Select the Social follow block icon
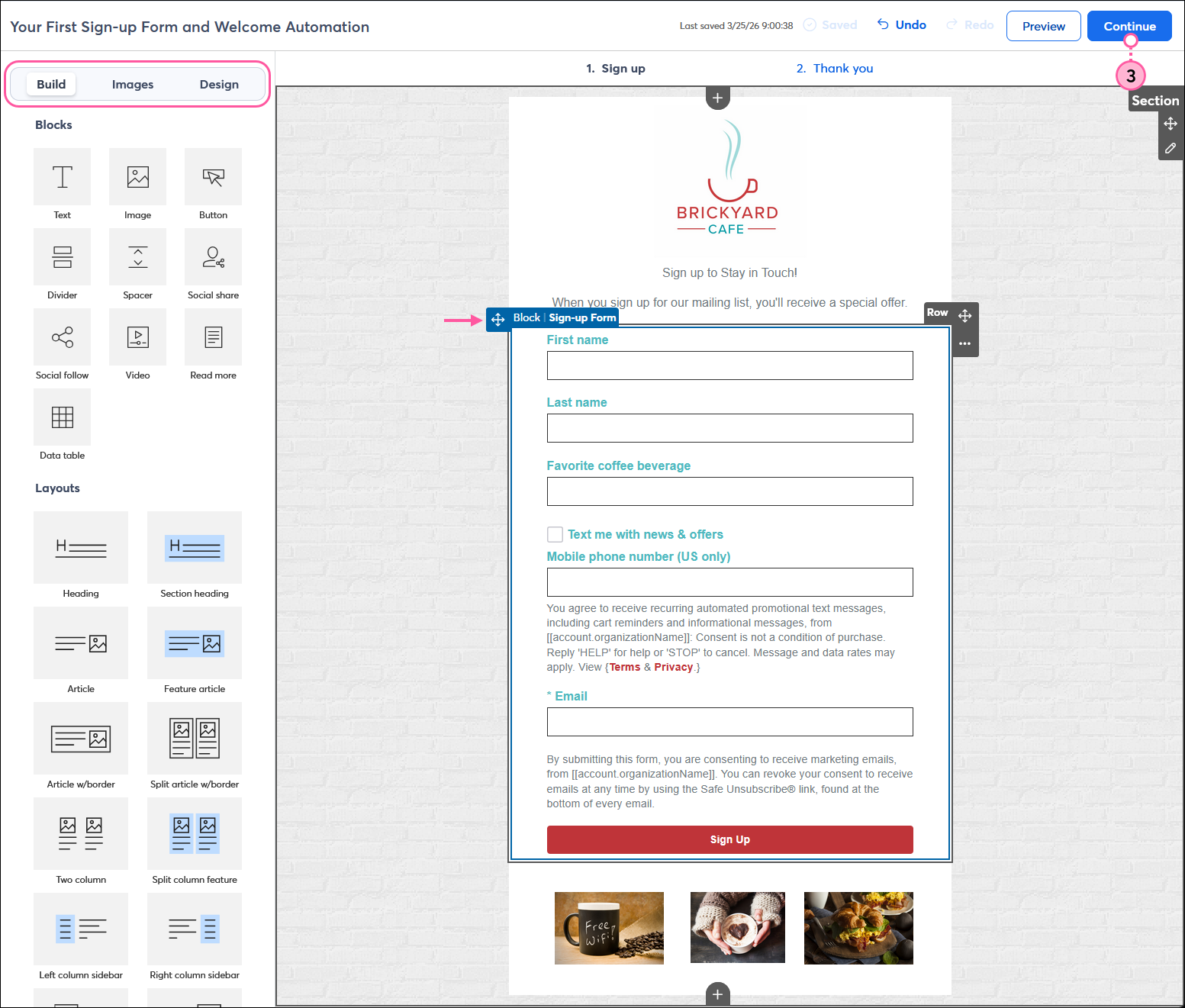This screenshot has height=1008, width=1185. 62,337
